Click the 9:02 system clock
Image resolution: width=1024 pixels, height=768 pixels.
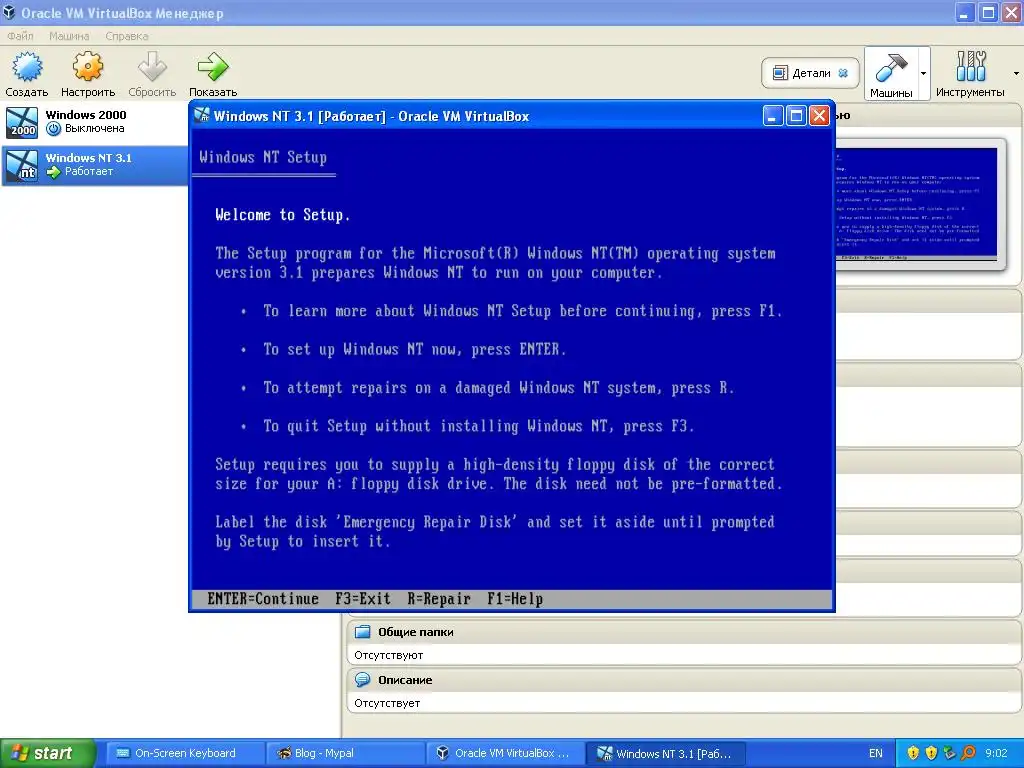[996, 753]
